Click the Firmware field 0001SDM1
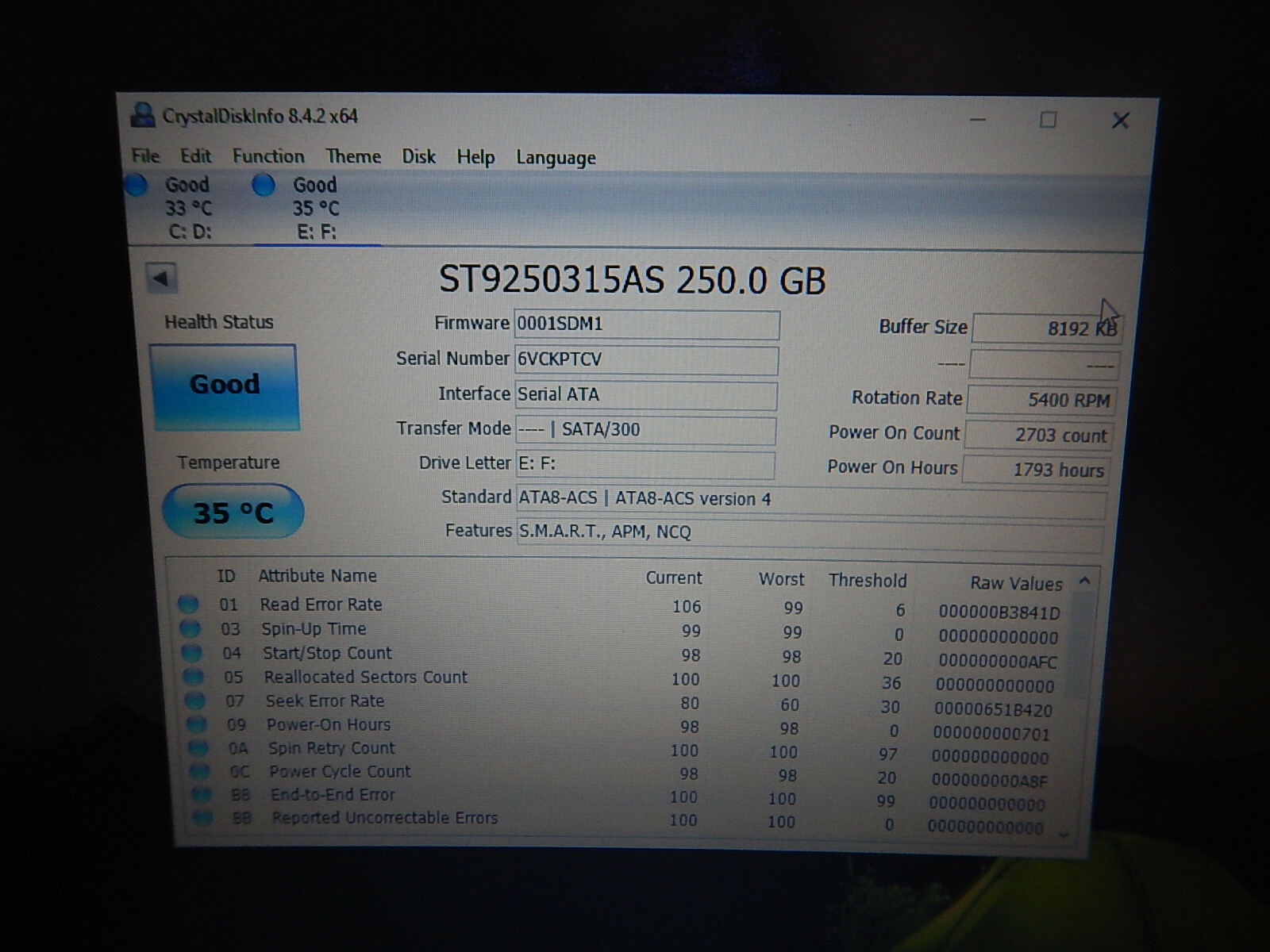 [x=646, y=324]
